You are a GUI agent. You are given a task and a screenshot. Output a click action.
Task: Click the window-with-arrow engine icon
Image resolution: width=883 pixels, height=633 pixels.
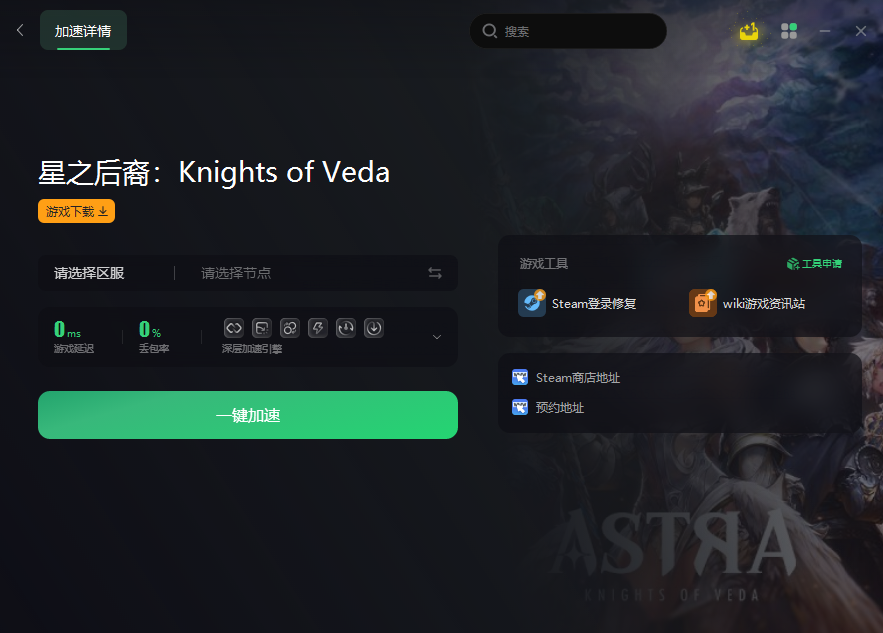pyautogui.click(x=262, y=328)
